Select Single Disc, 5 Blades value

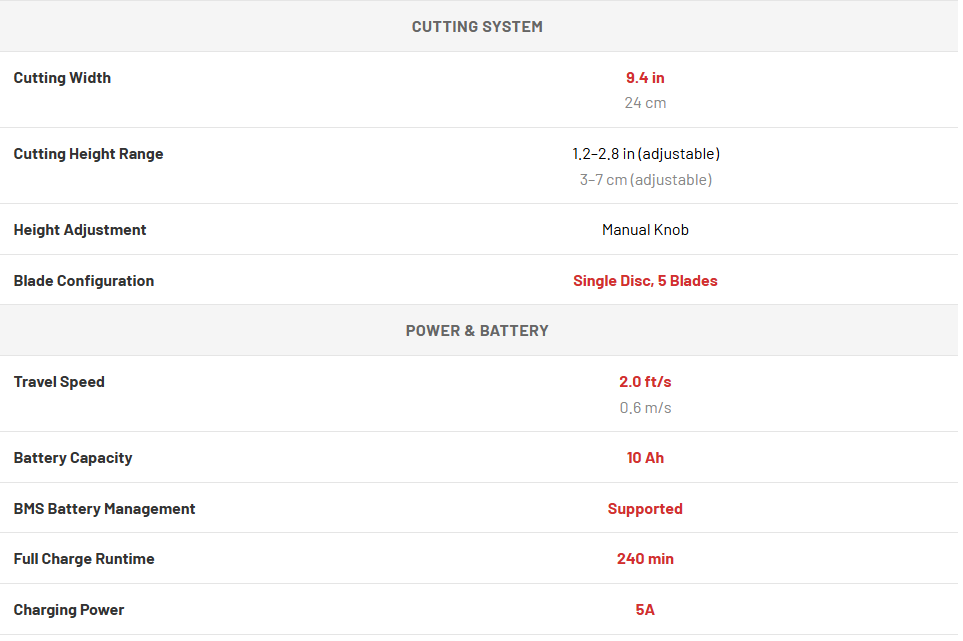pos(645,281)
